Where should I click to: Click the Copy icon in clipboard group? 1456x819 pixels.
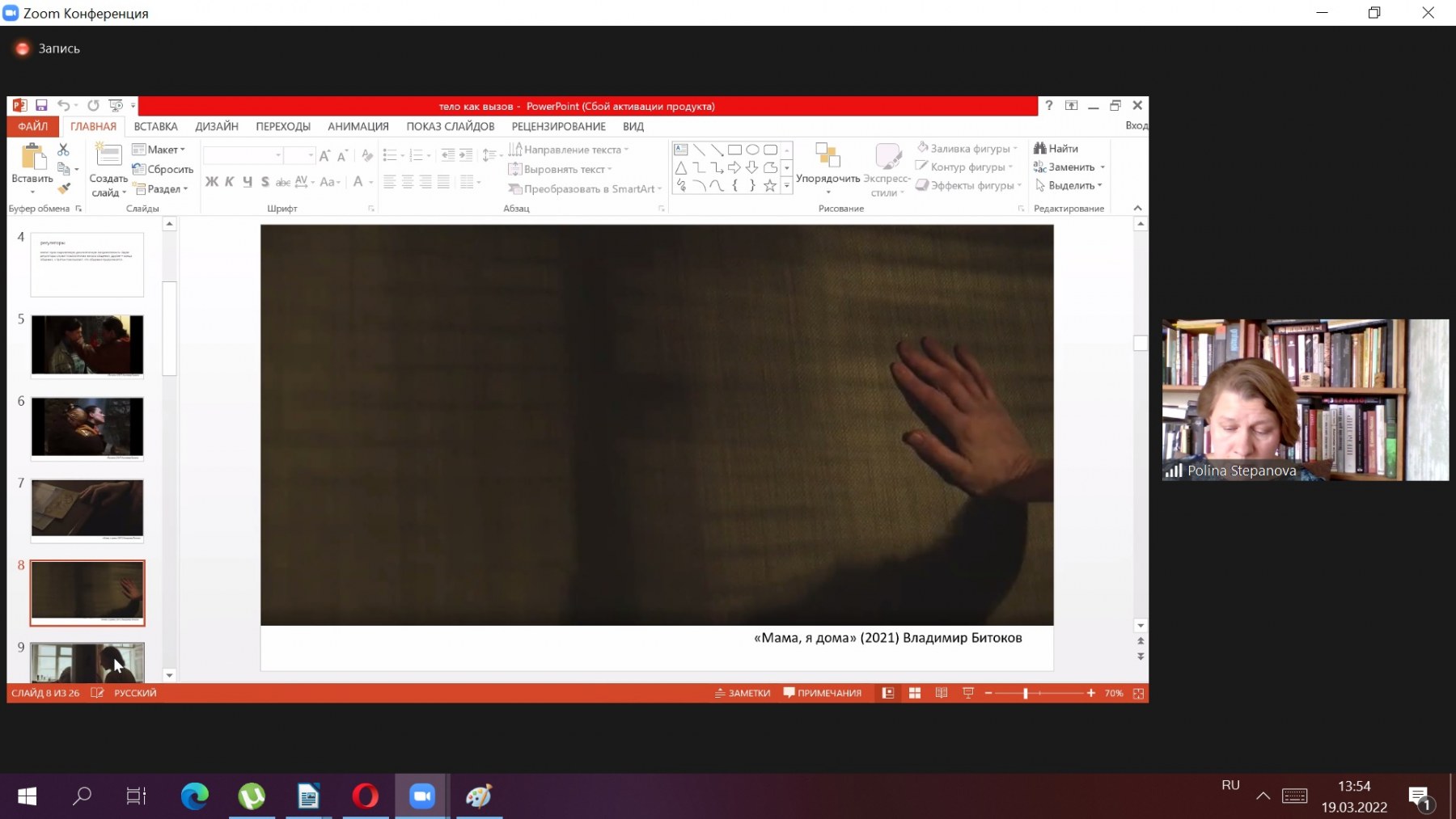point(64,169)
